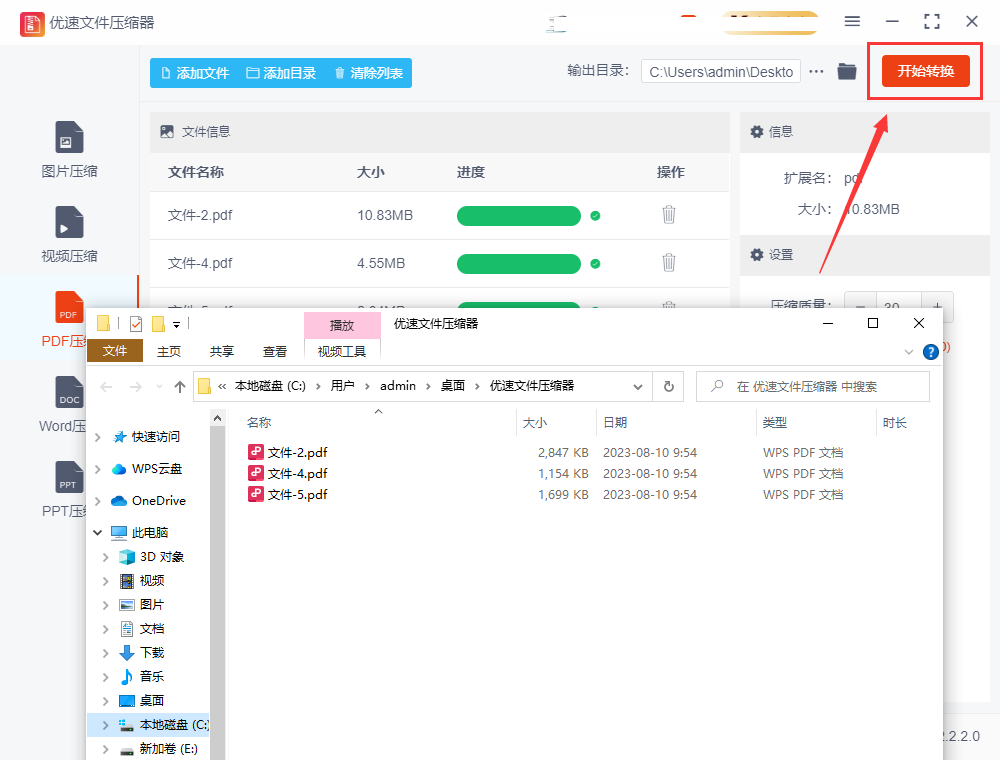Switch to the 主页 ribbon tab
This screenshot has height=760, width=1000.
click(x=169, y=351)
